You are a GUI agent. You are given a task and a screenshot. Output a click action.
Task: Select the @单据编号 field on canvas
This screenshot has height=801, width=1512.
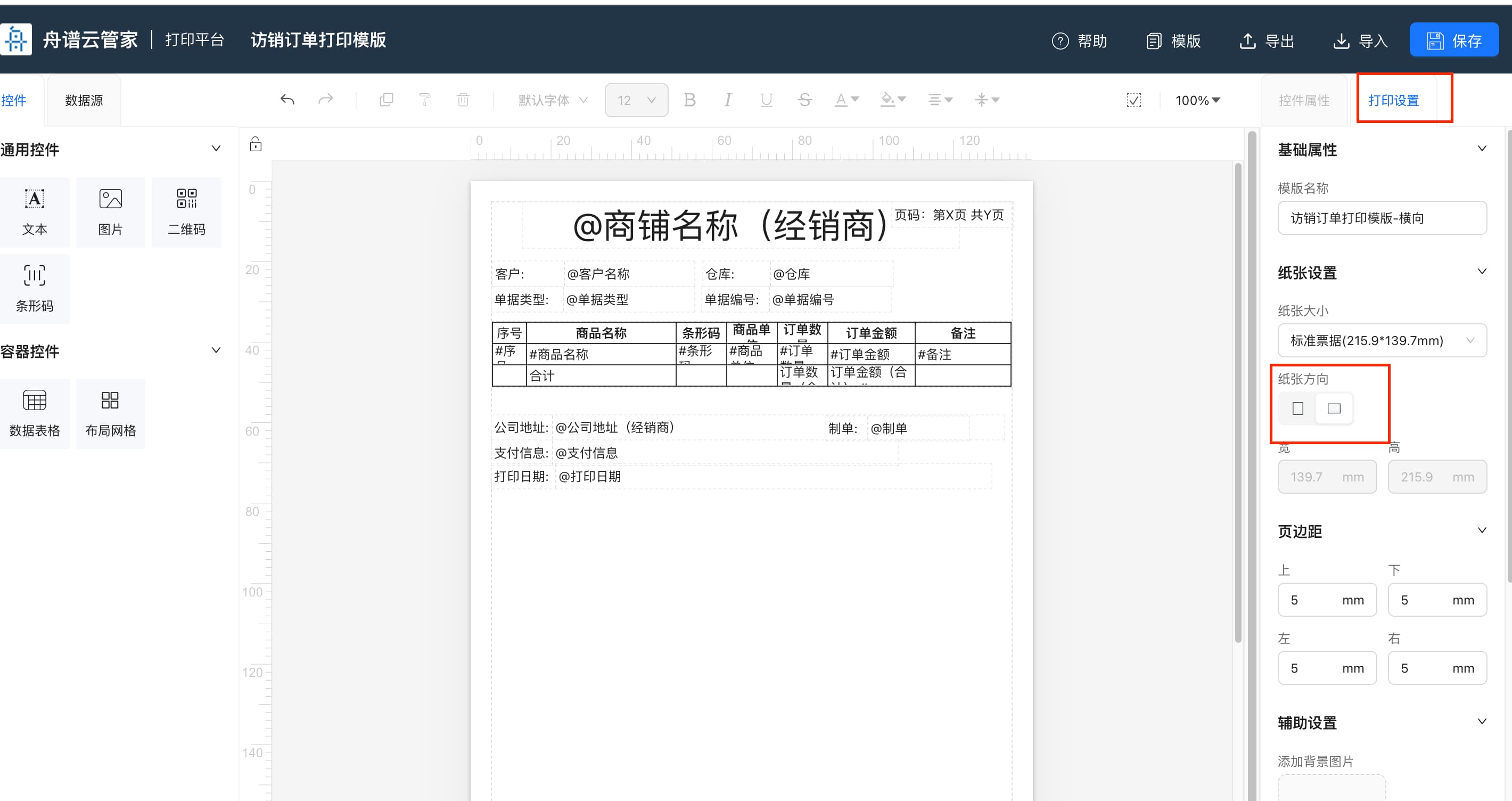tap(830, 299)
